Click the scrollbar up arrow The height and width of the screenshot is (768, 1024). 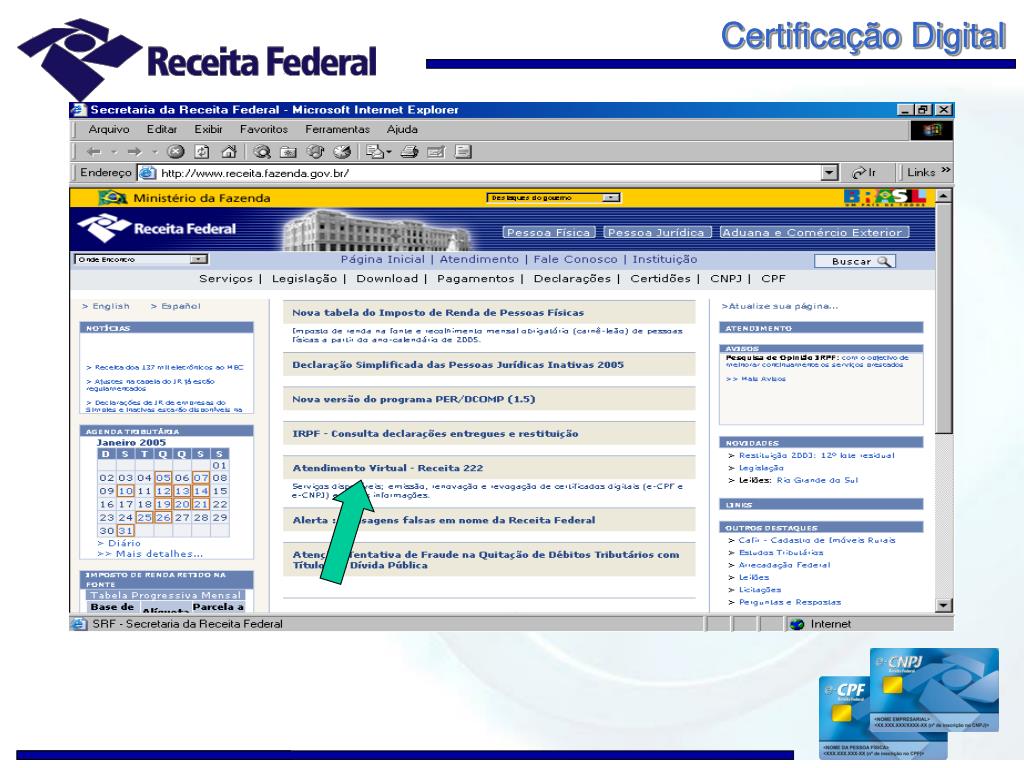944,195
